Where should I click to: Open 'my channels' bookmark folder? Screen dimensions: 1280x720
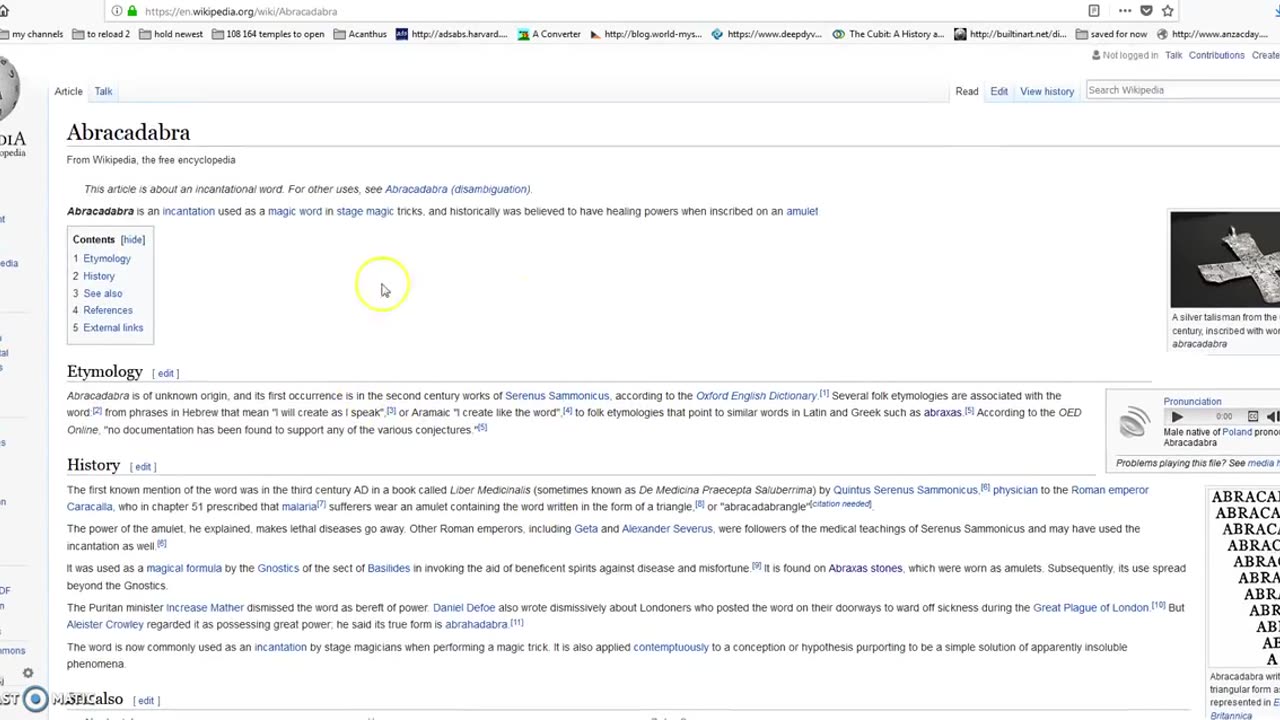32,34
